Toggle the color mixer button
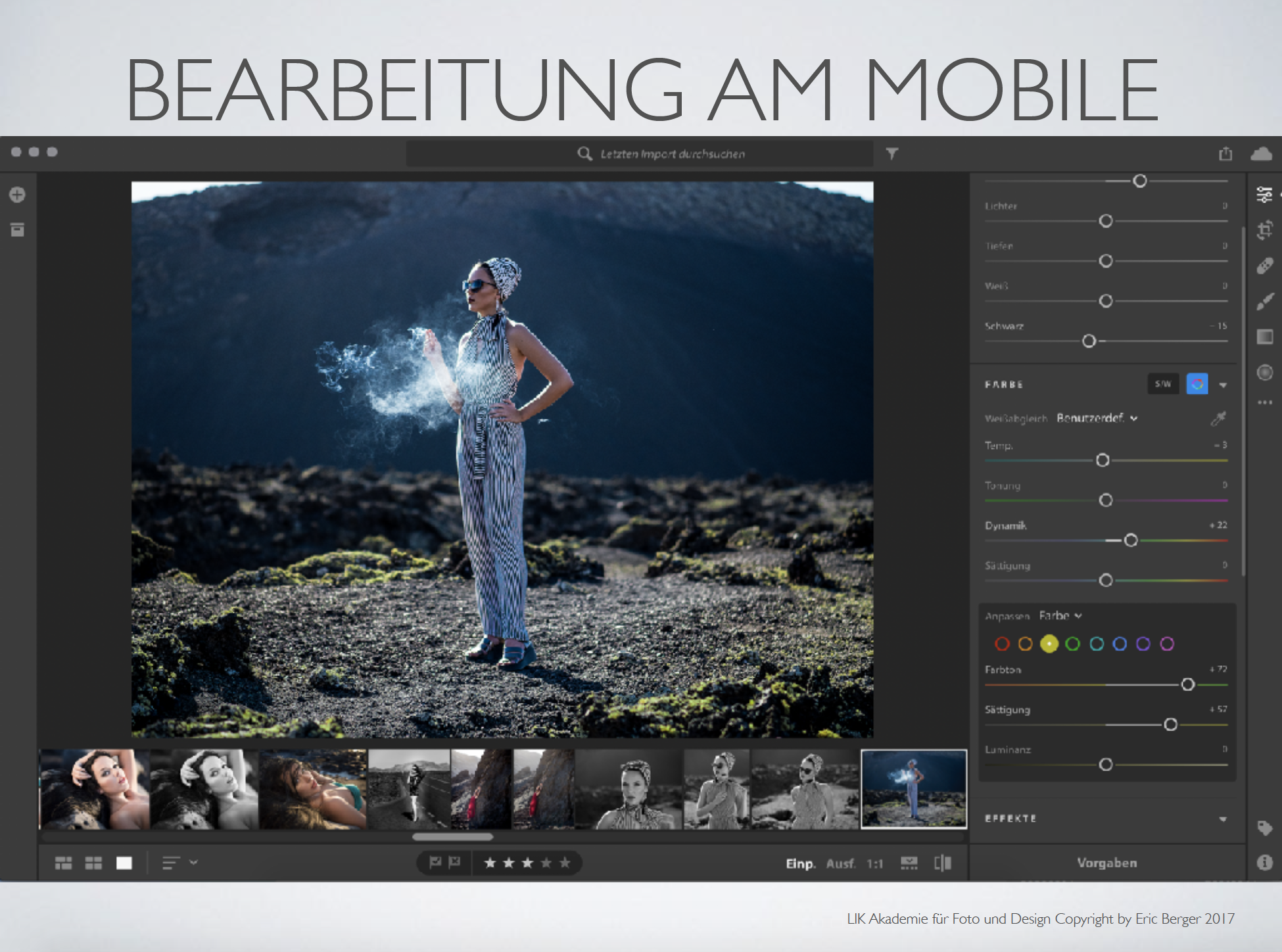Screen dimensions: 1282x952 pyautogui.click(x=1197, y=384)
